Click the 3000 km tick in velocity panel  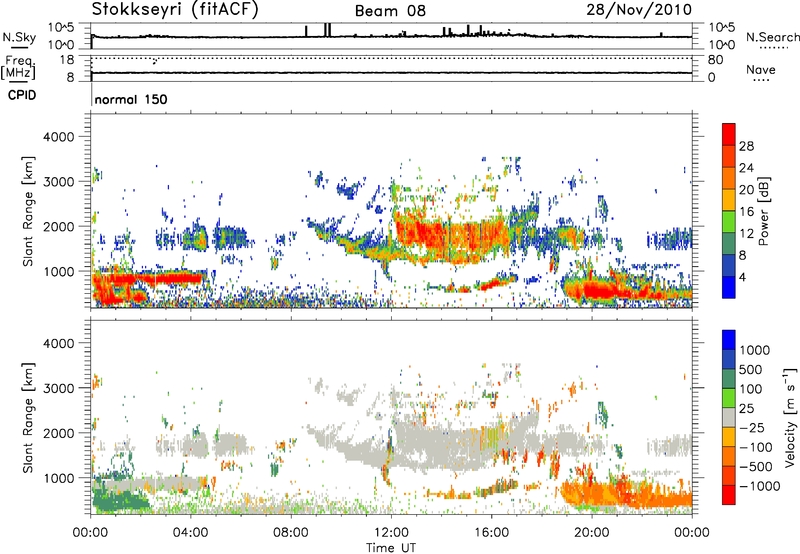(x=58, y=388)
